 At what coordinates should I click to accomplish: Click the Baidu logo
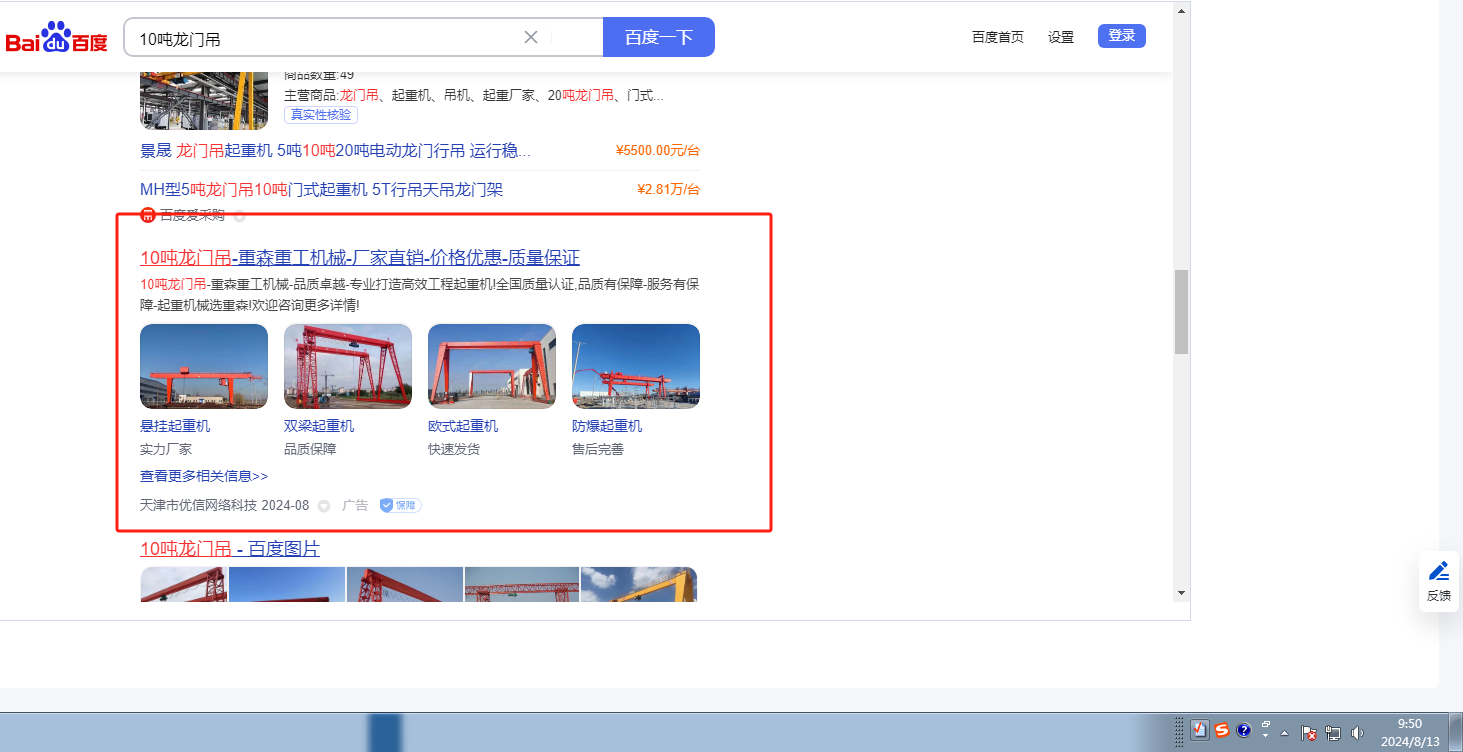click(x=57, y=39)
